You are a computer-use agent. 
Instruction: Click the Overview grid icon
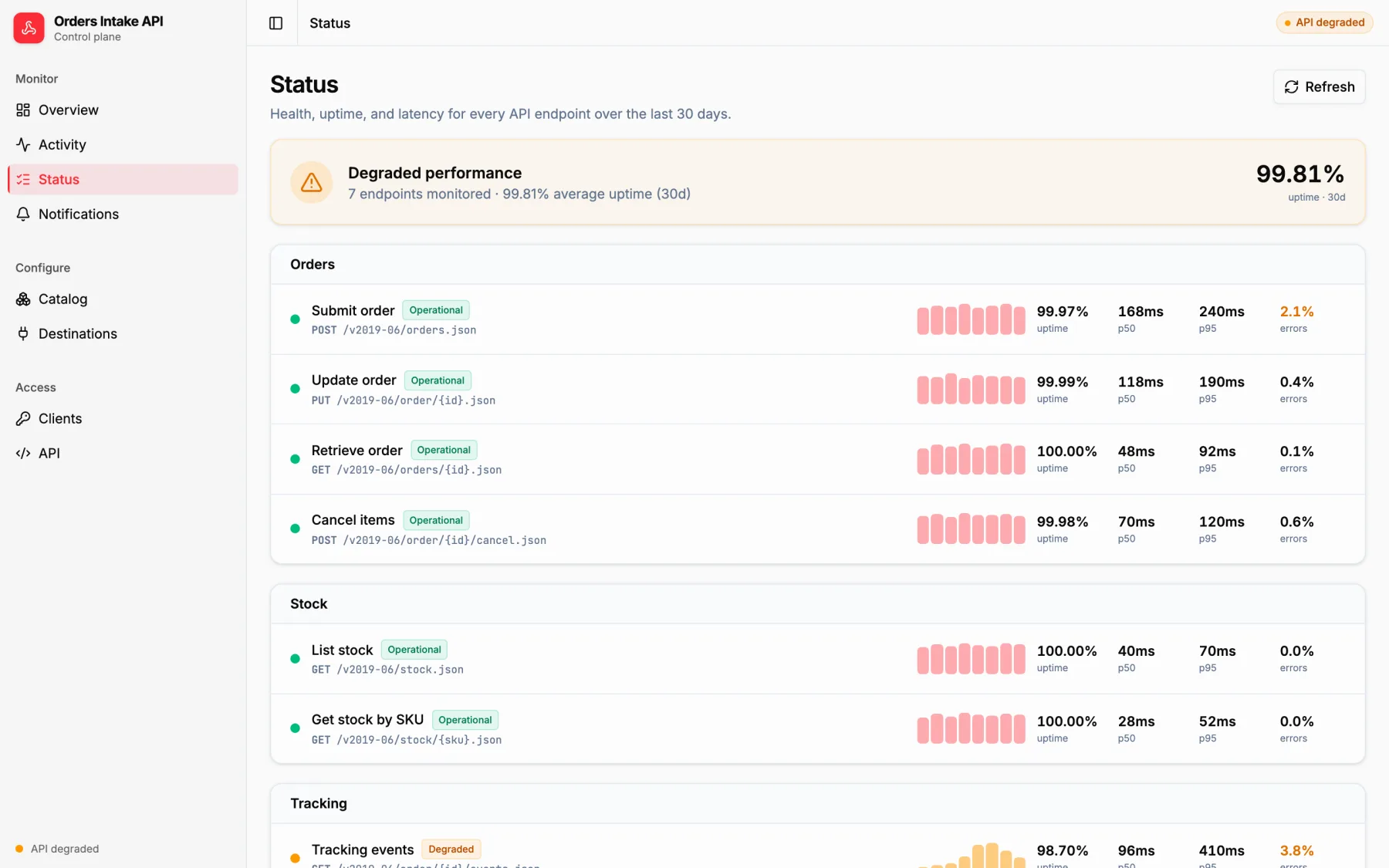(x=23, y=110)
